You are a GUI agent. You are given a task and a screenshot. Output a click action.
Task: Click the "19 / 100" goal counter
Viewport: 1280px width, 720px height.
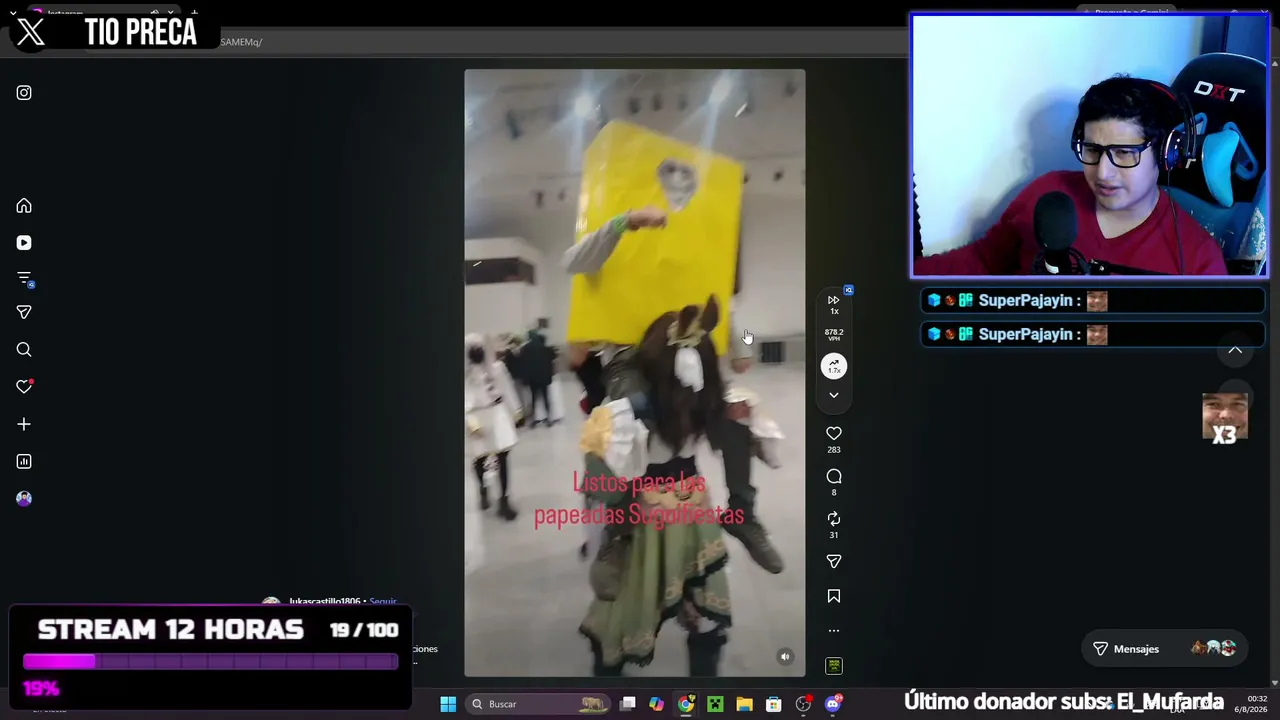[x=364, y=630]
